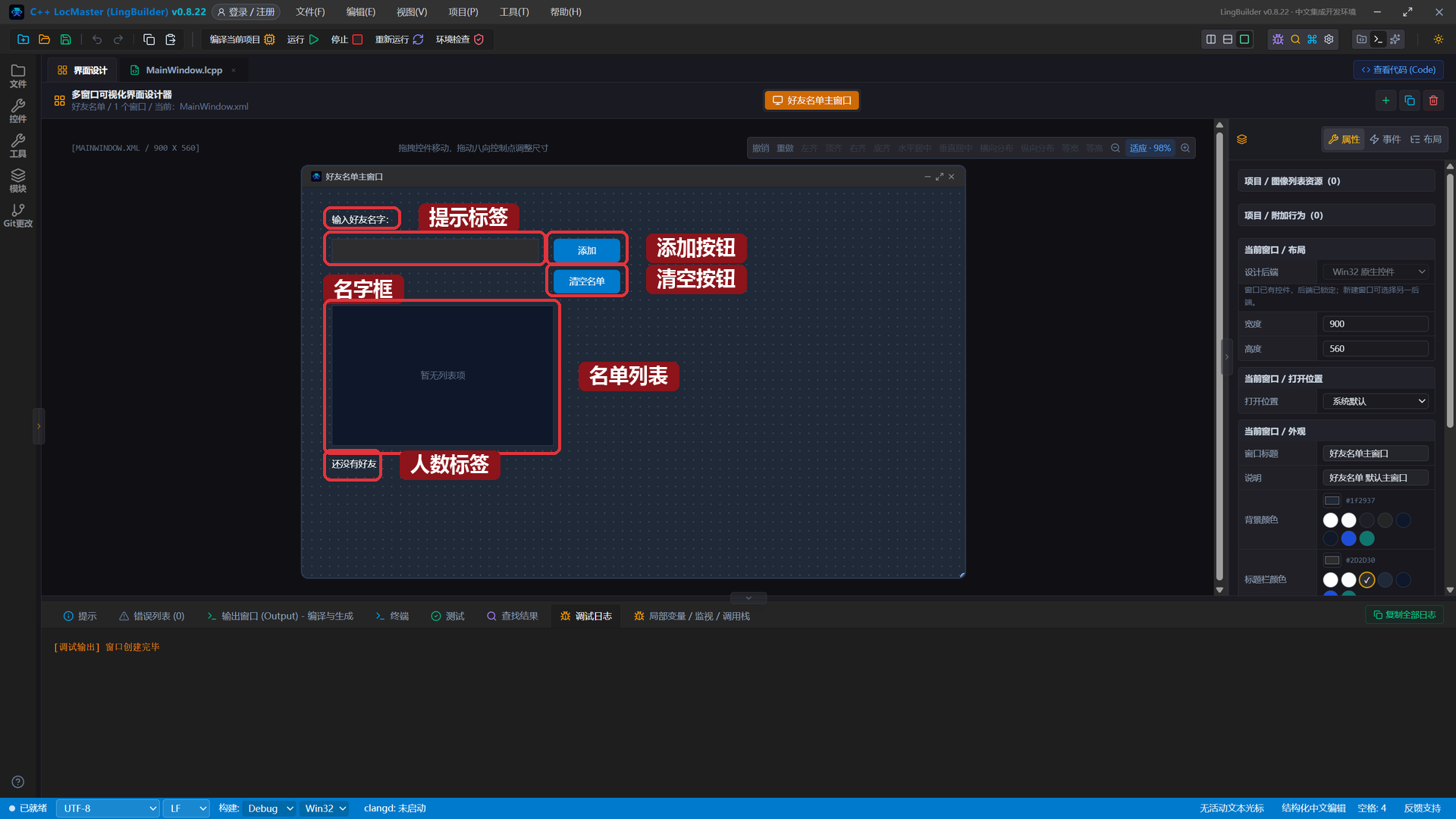Open the Git更改 sidebar panel
Image resolution: width=1456 pixels, height=819 pixels.
click(18, 215)
